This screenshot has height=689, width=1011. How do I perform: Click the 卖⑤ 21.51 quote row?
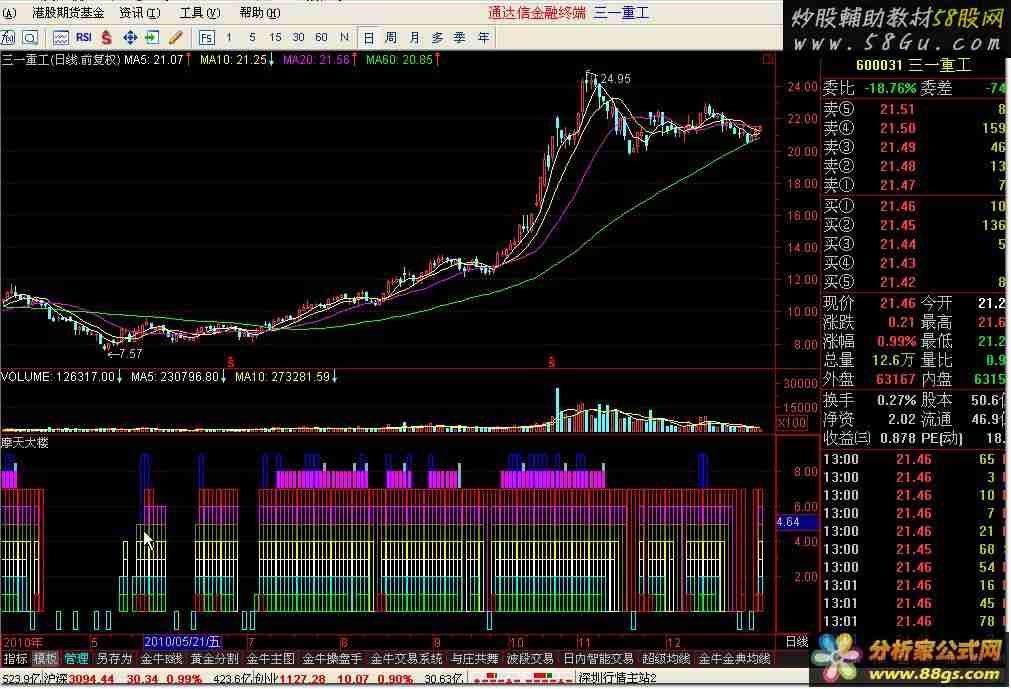coord(914,109)
